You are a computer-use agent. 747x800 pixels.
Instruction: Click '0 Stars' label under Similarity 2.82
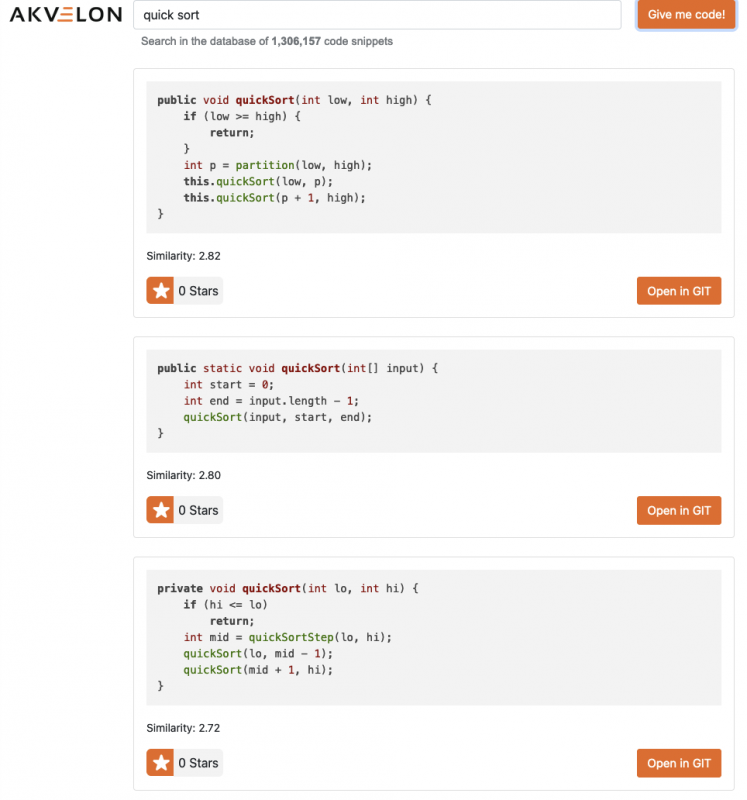(198, 291)
